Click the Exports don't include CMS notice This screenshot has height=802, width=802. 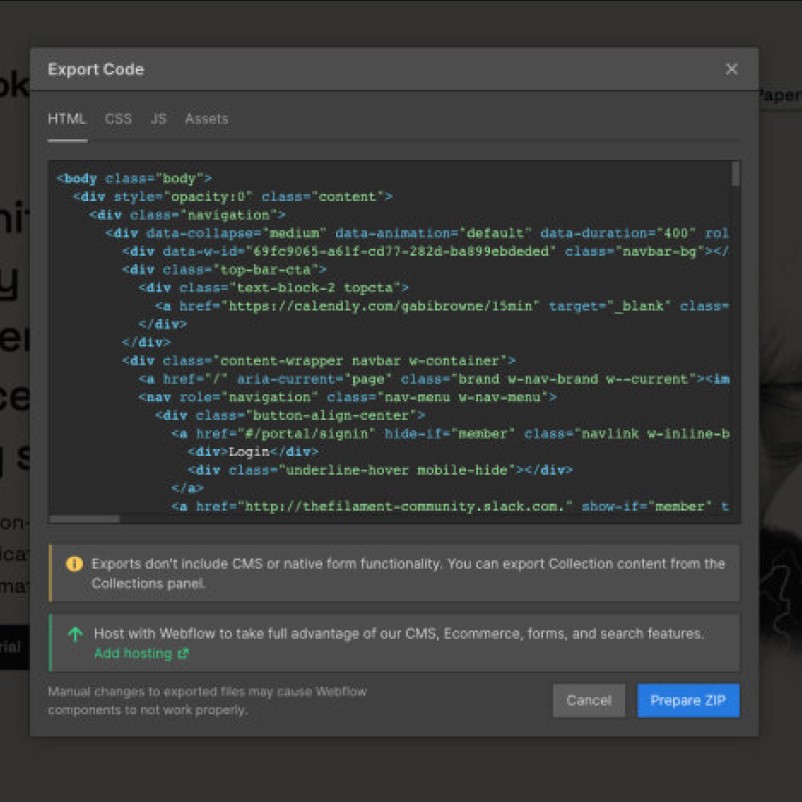tap(395, 573)
